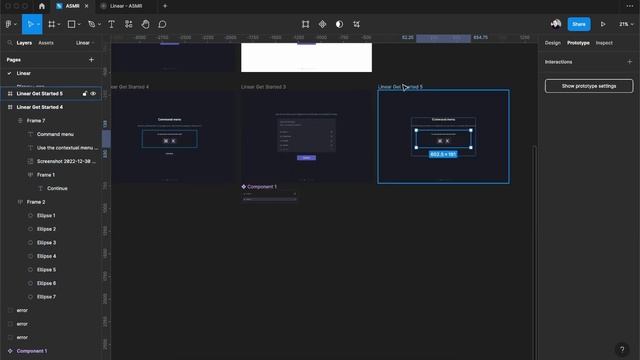640x360 pixels.
Task: Select the Pen tool
Action: [92, 24]
